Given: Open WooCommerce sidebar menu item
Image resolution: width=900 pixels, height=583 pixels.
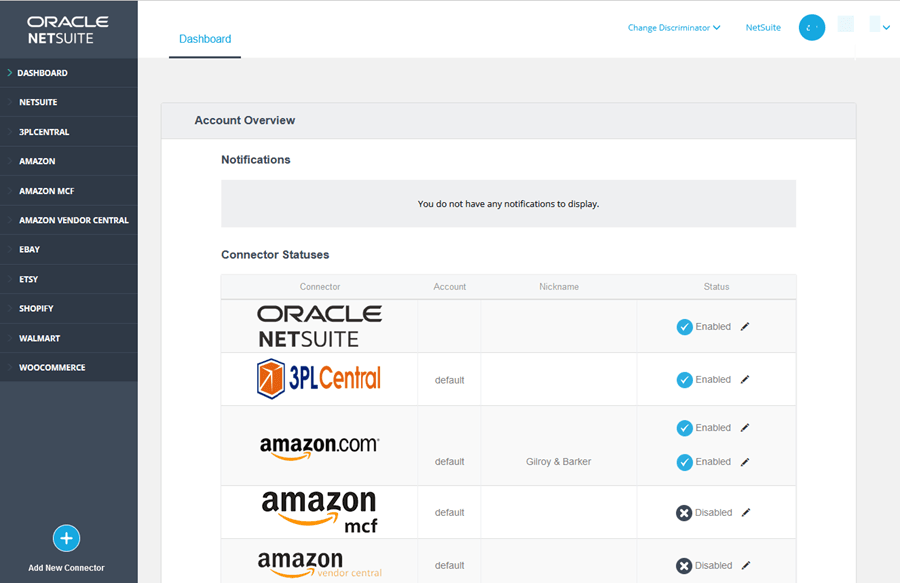Looking at the screenshot, I should (x=69, y=368).
